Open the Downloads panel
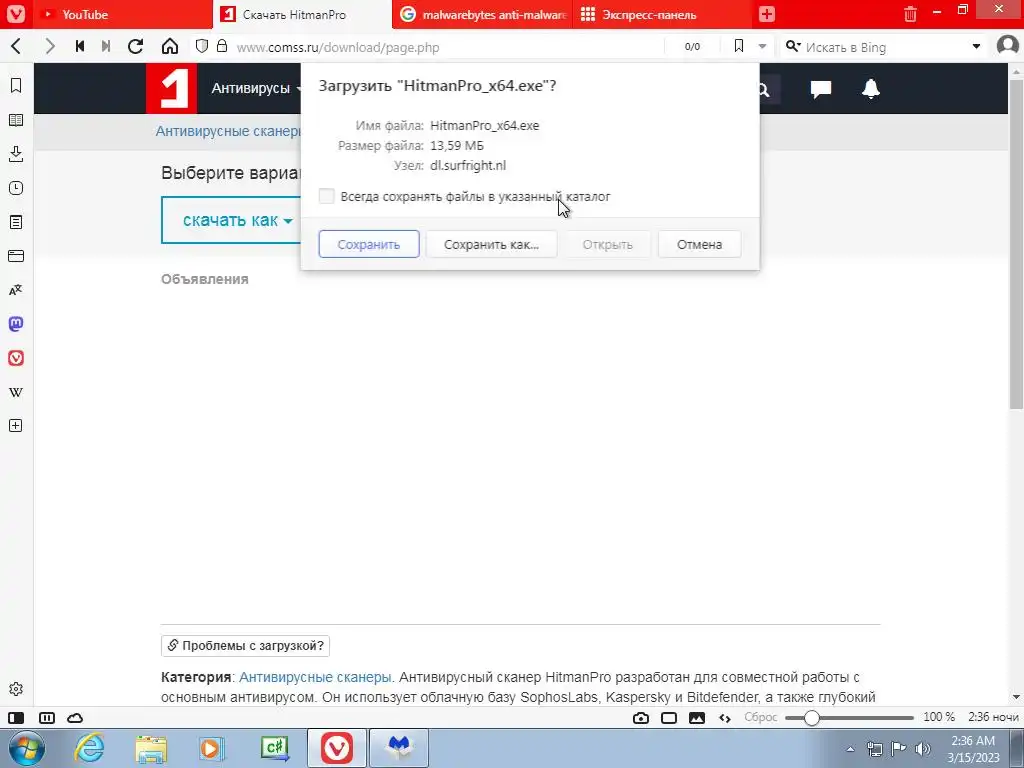This screenshot has height=768, width=1024. (16, 154)
